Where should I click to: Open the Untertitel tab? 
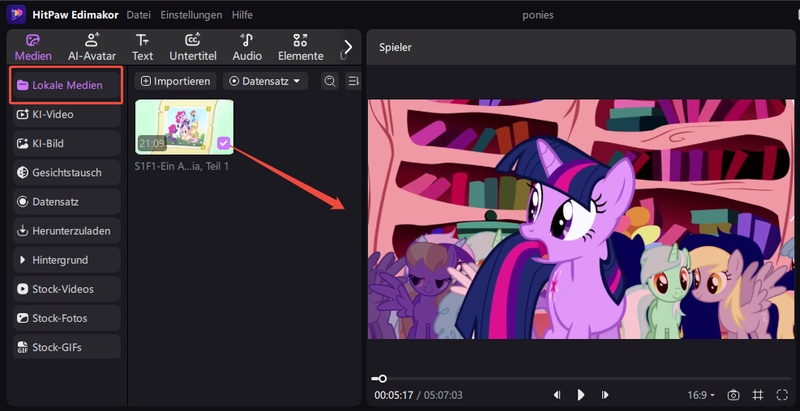(x=193, y=47)
